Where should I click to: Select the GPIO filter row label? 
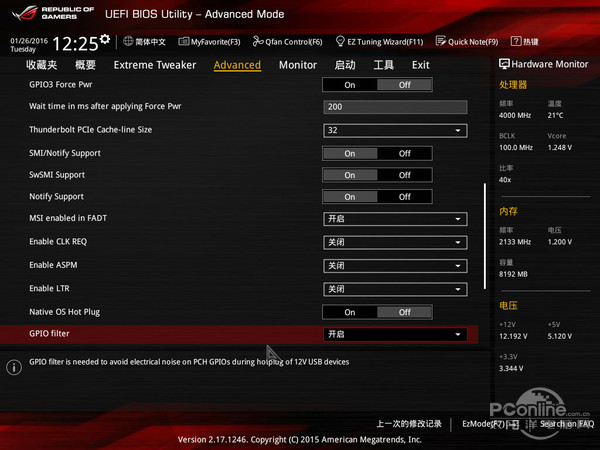(49, 334)
